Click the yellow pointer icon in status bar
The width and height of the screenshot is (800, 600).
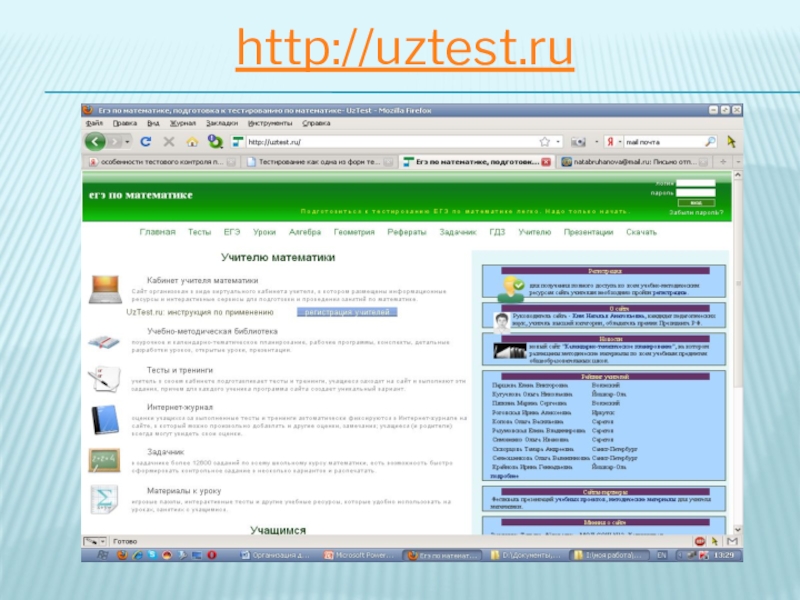pyautogui.click(x=715, y=541)
